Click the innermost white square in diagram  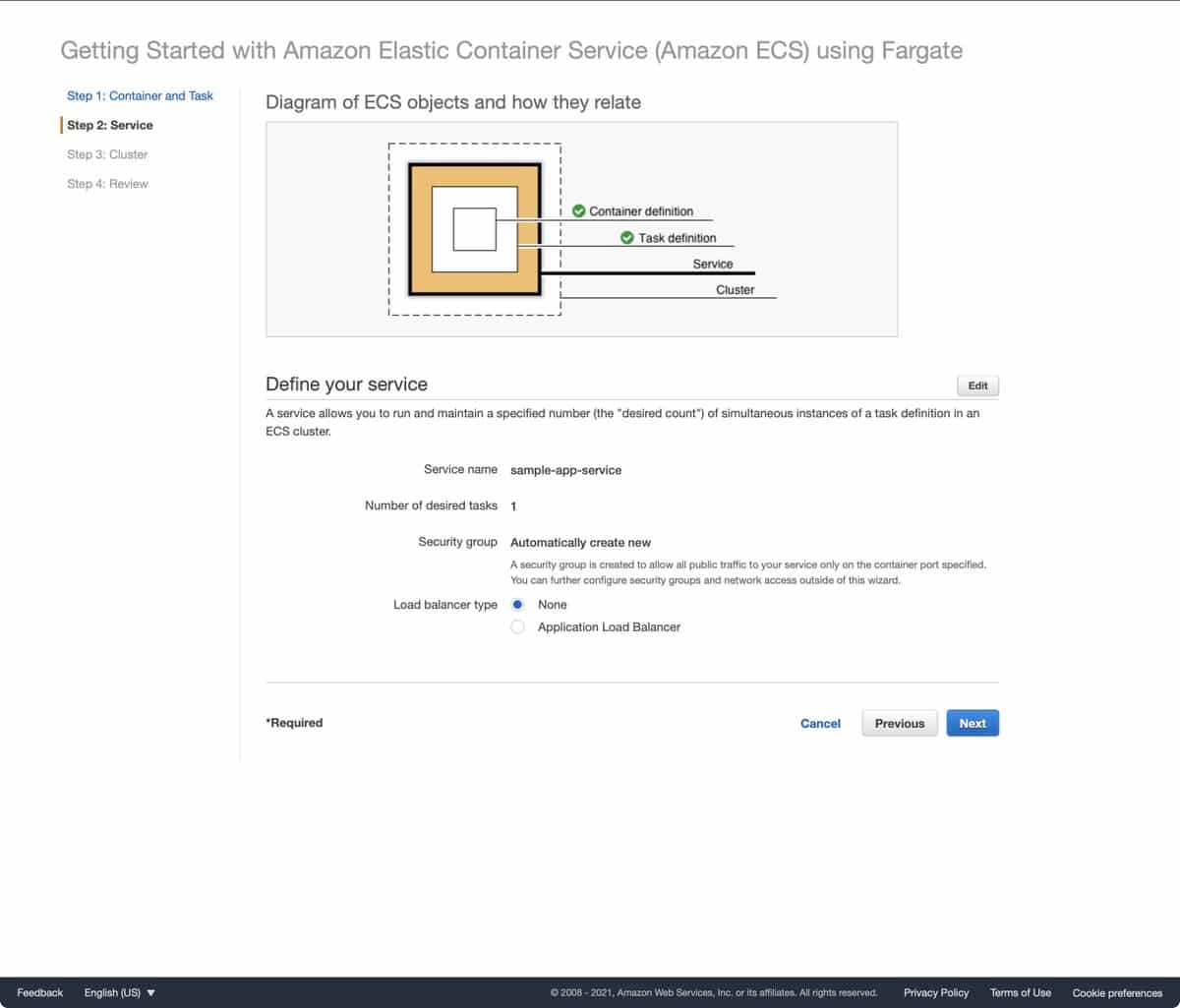[x=474, y=229]
